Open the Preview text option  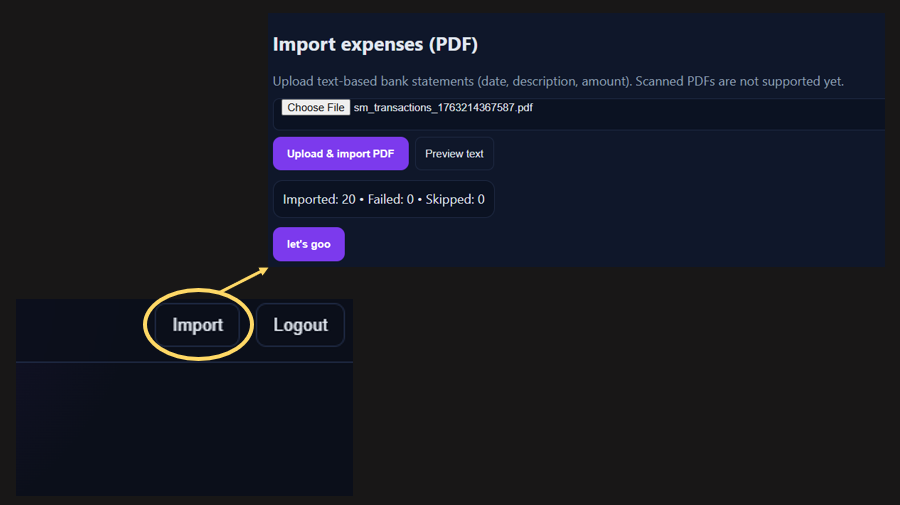pos(454,154)
